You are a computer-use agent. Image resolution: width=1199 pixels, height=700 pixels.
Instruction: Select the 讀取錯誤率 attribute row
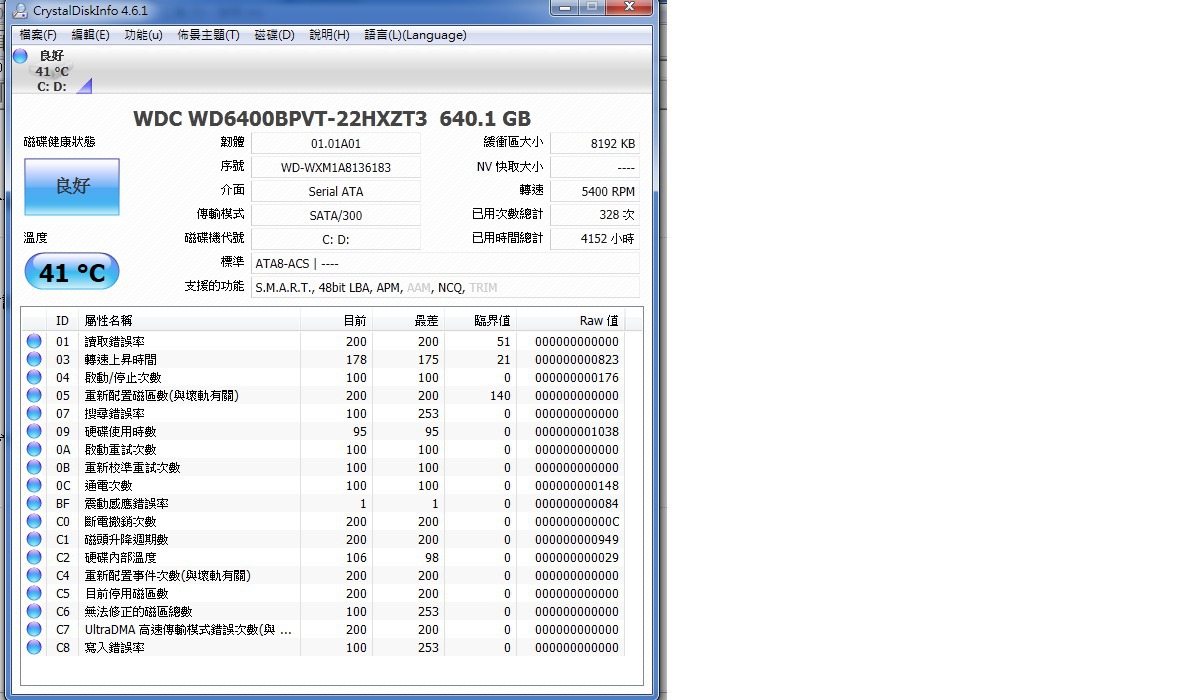323,341
